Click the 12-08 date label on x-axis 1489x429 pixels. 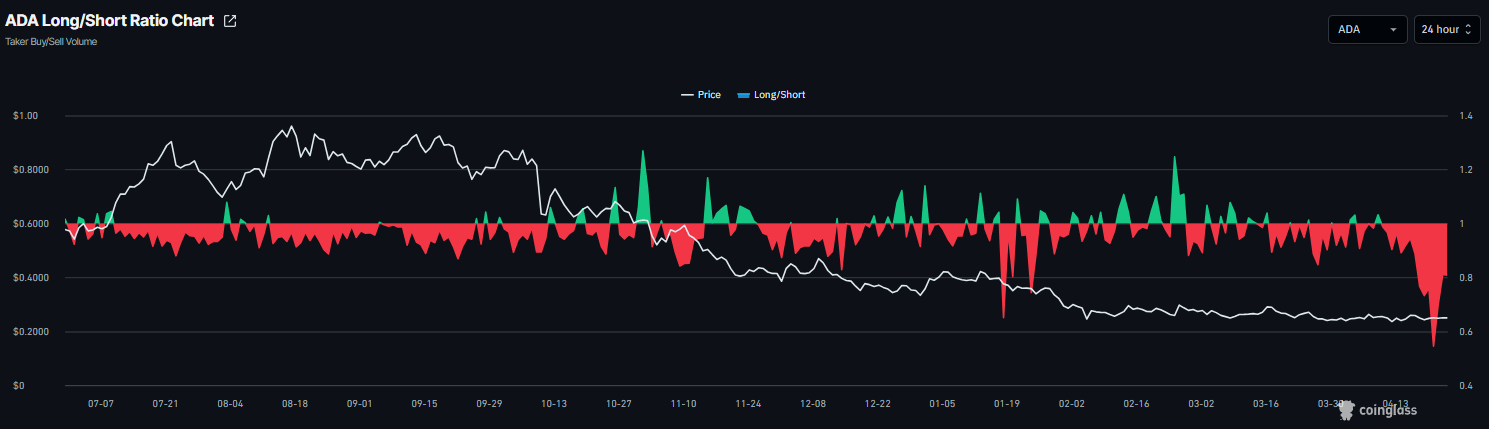[813, 404]
